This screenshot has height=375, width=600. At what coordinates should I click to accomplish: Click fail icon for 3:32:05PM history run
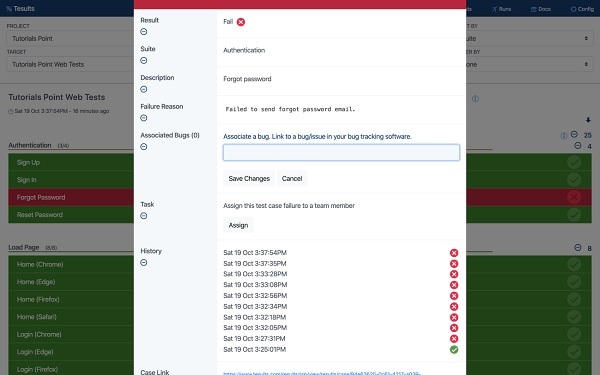click(454, 328)
